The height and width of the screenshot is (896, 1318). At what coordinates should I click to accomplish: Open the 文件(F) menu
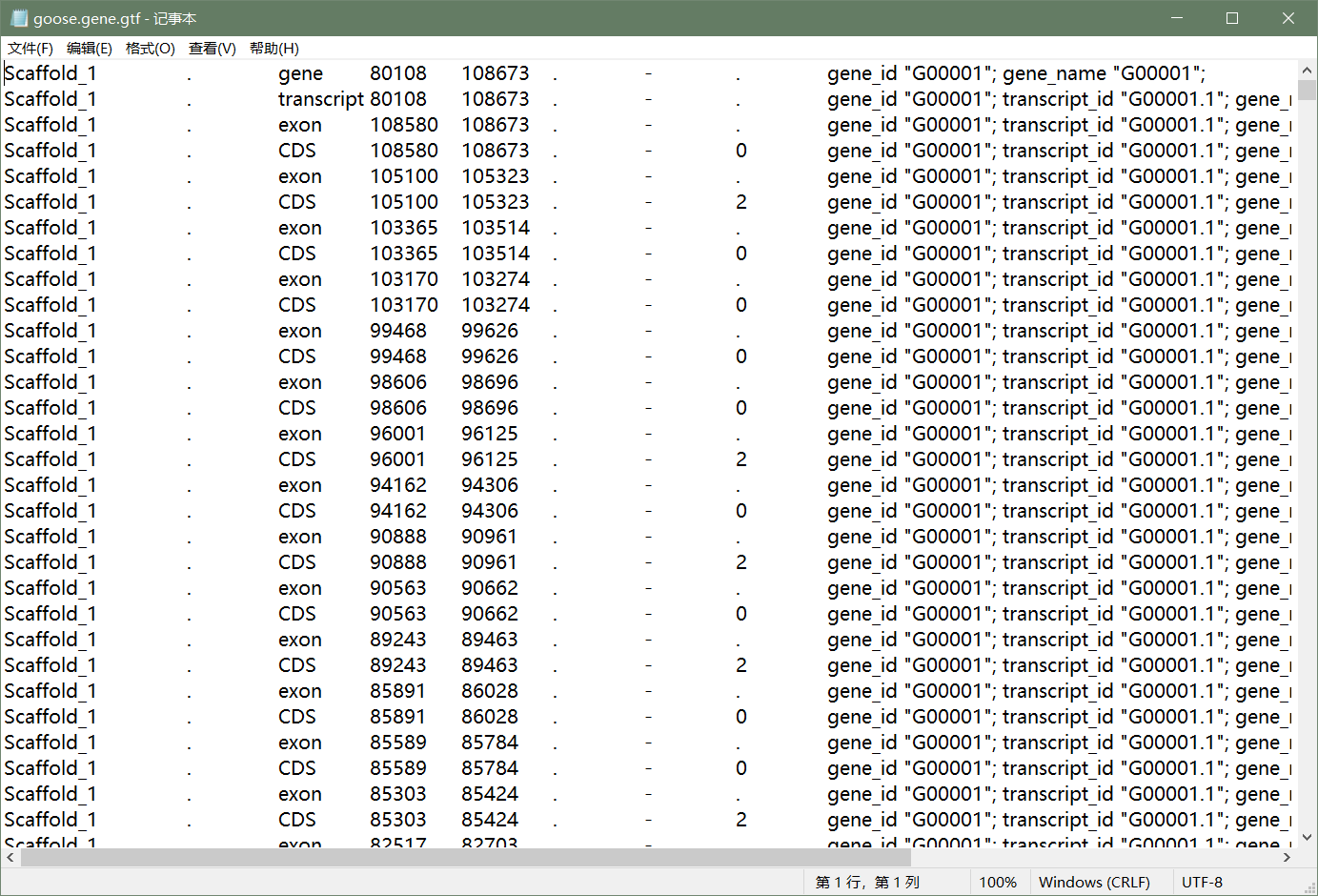[30, 48]
